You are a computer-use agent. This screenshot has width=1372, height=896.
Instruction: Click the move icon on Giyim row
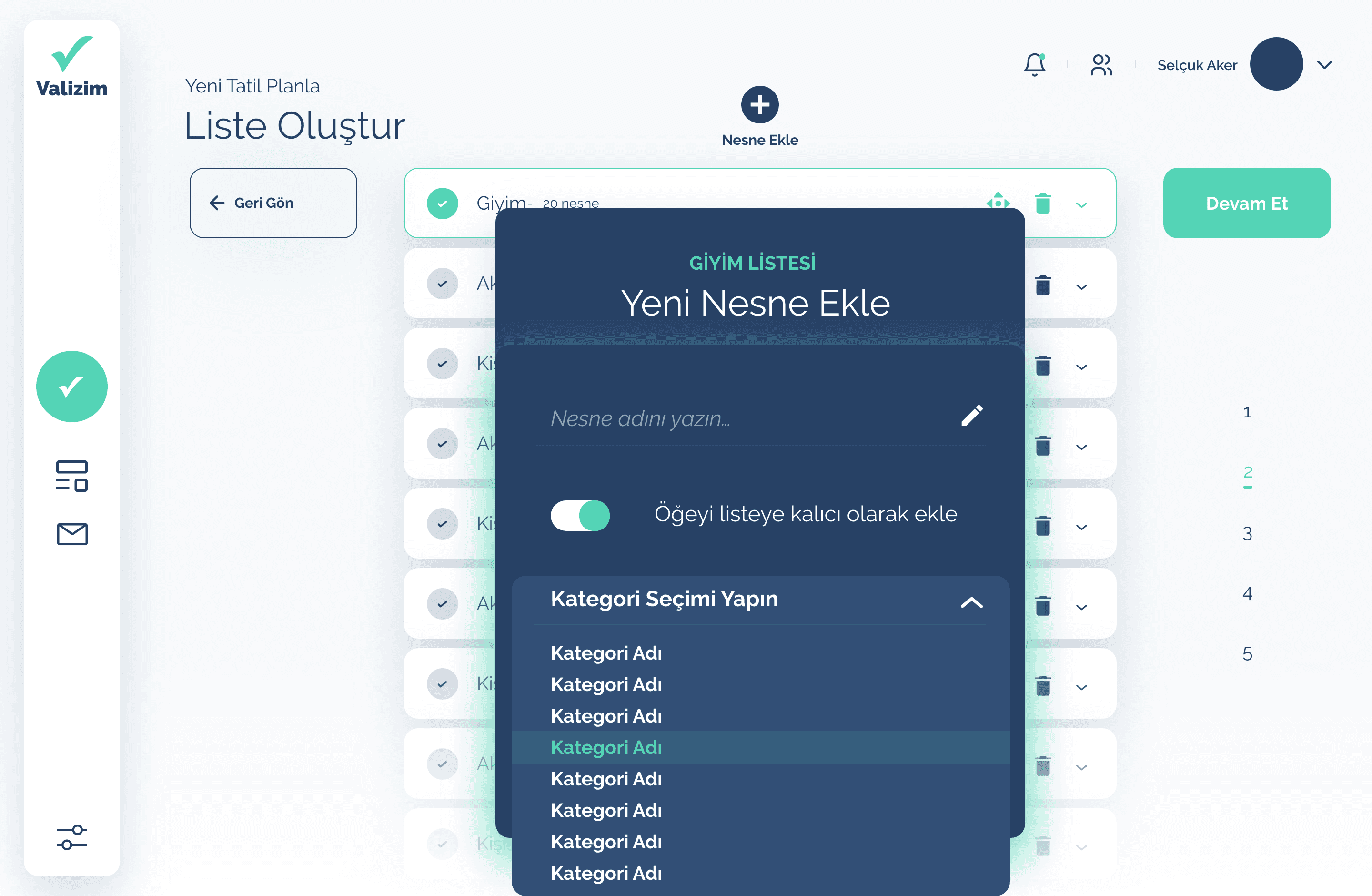(x=998, y=201)
